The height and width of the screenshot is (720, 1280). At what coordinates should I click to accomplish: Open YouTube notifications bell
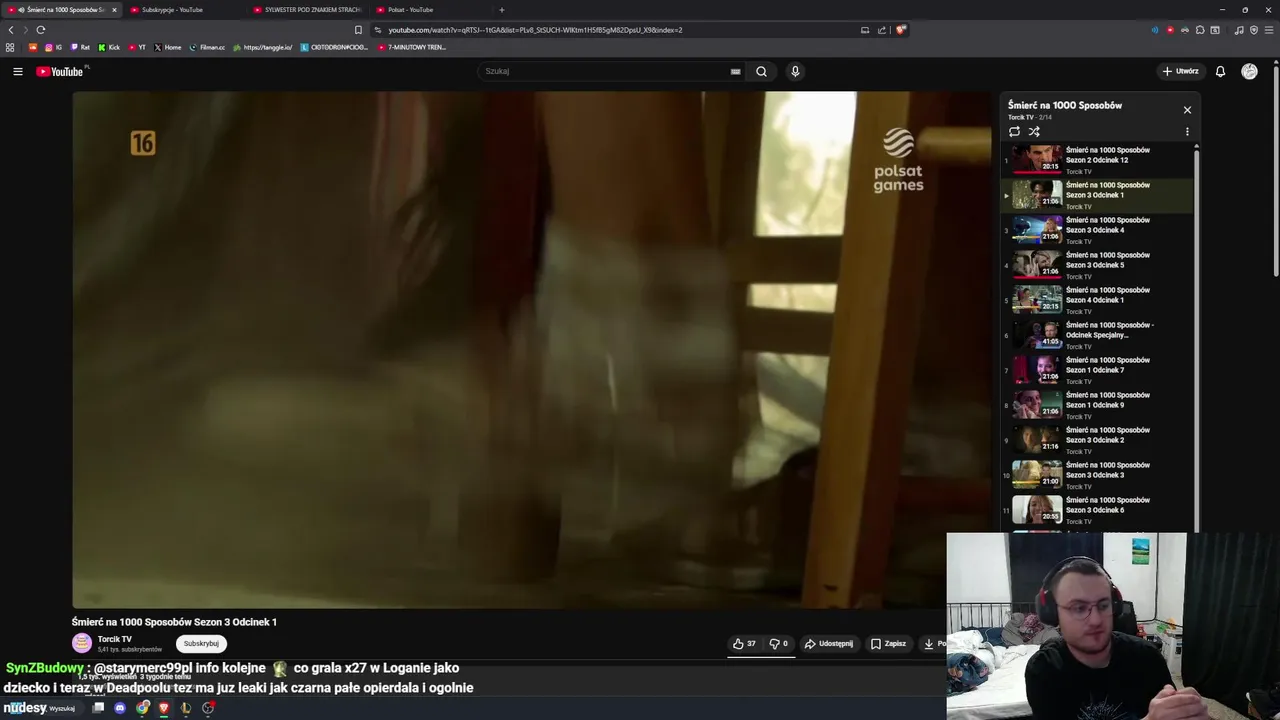coord(1220,71)
